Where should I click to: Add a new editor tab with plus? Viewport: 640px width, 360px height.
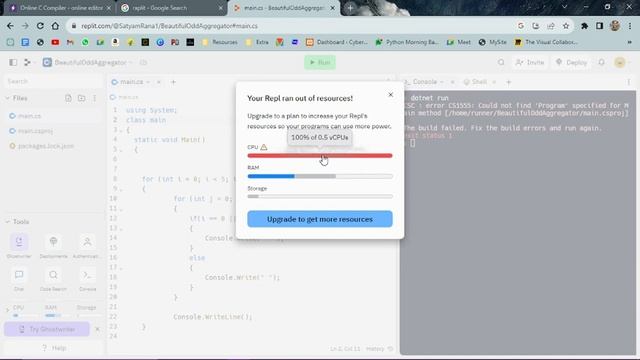(x=173, y=82)
